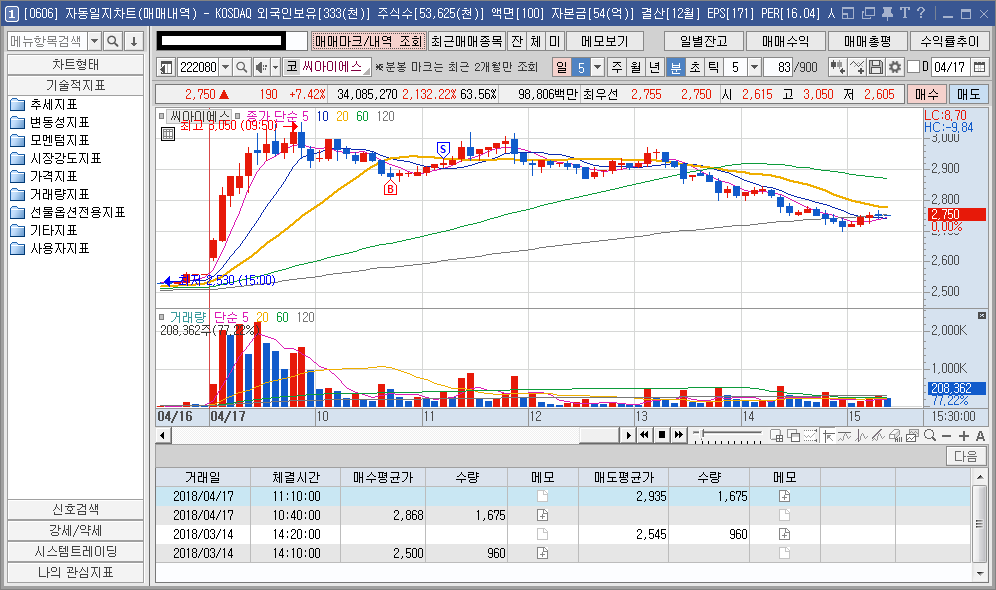This screenshot has width=996, height=590.
Task: Click the pin window icon in title bar
Action: click(887, 13)
